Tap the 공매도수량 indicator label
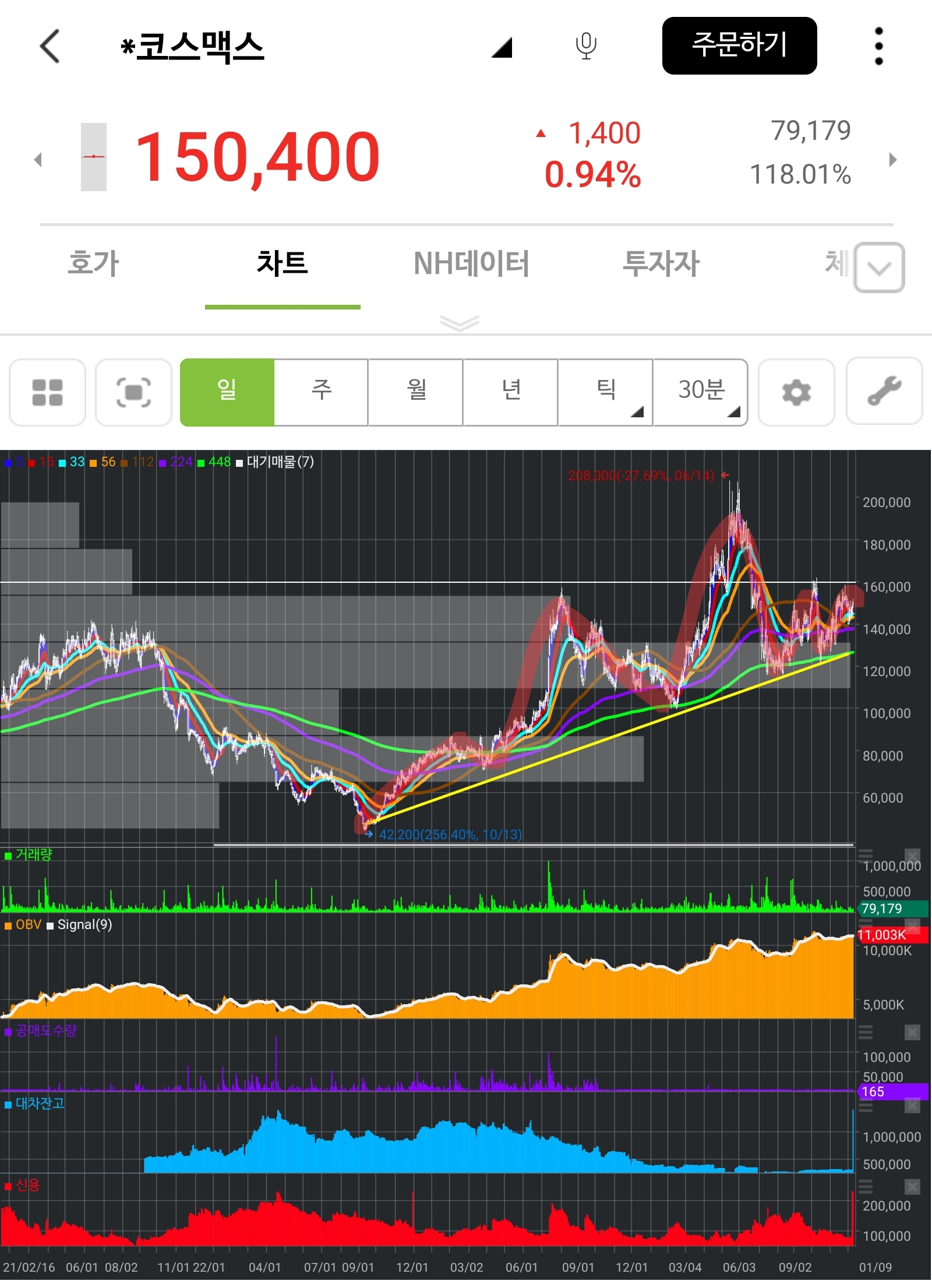 [x=40, y=1031]
